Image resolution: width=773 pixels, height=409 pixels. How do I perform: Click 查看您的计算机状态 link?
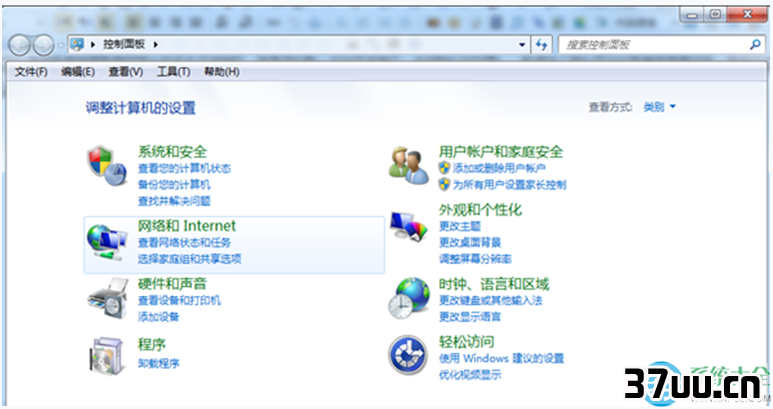pos(184,169)
